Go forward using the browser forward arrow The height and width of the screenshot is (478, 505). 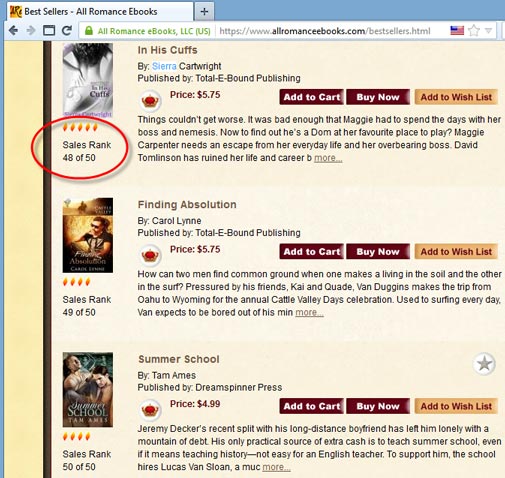point(31,31)
